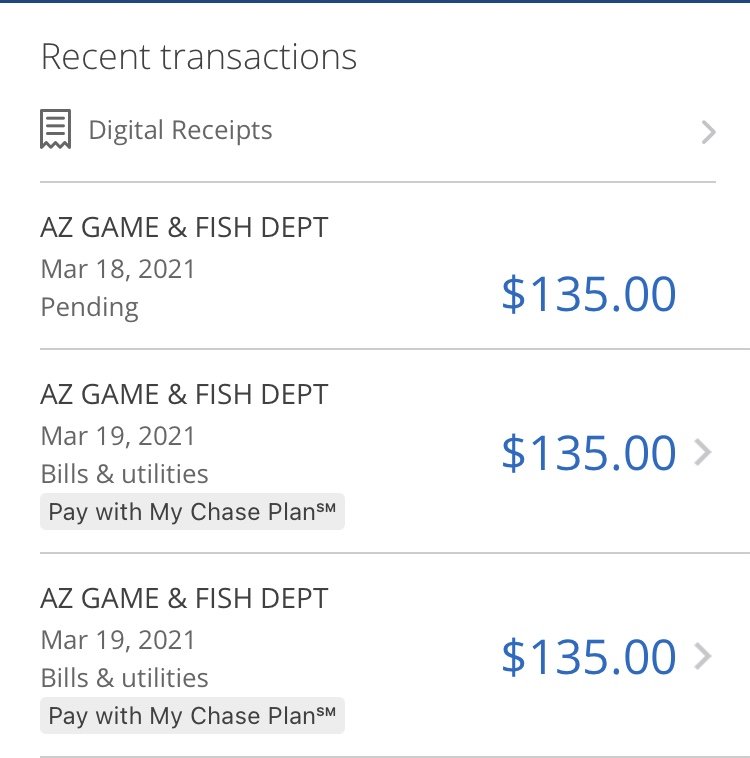The width and height of the screenshot is (750, 758).
Task: Open the Digital Receipts label
Action: click(180, 130)
